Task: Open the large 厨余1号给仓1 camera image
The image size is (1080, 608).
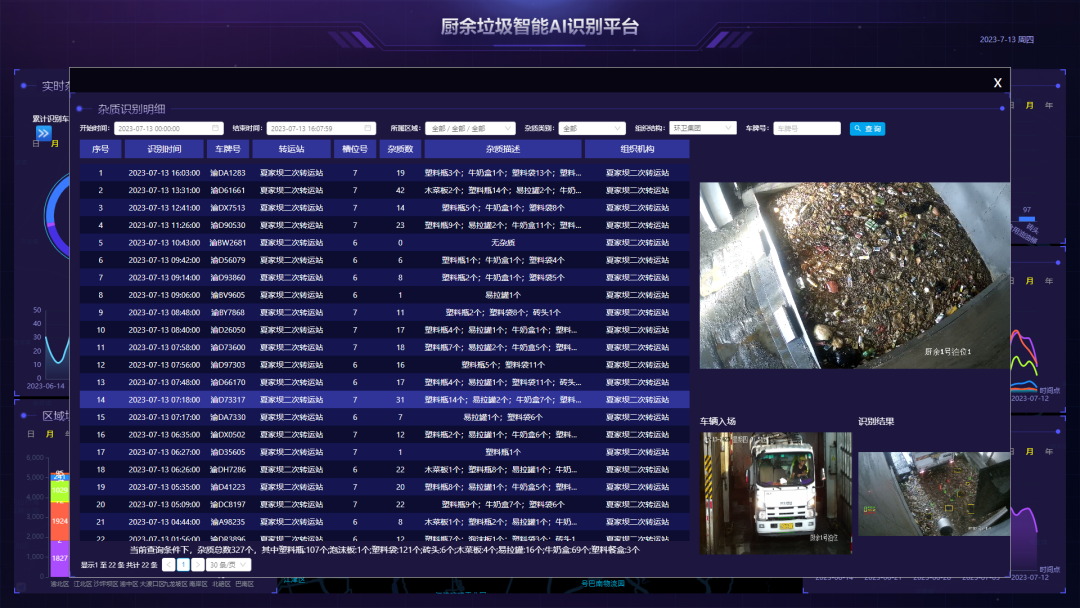Action: click(x=855, y=275)
